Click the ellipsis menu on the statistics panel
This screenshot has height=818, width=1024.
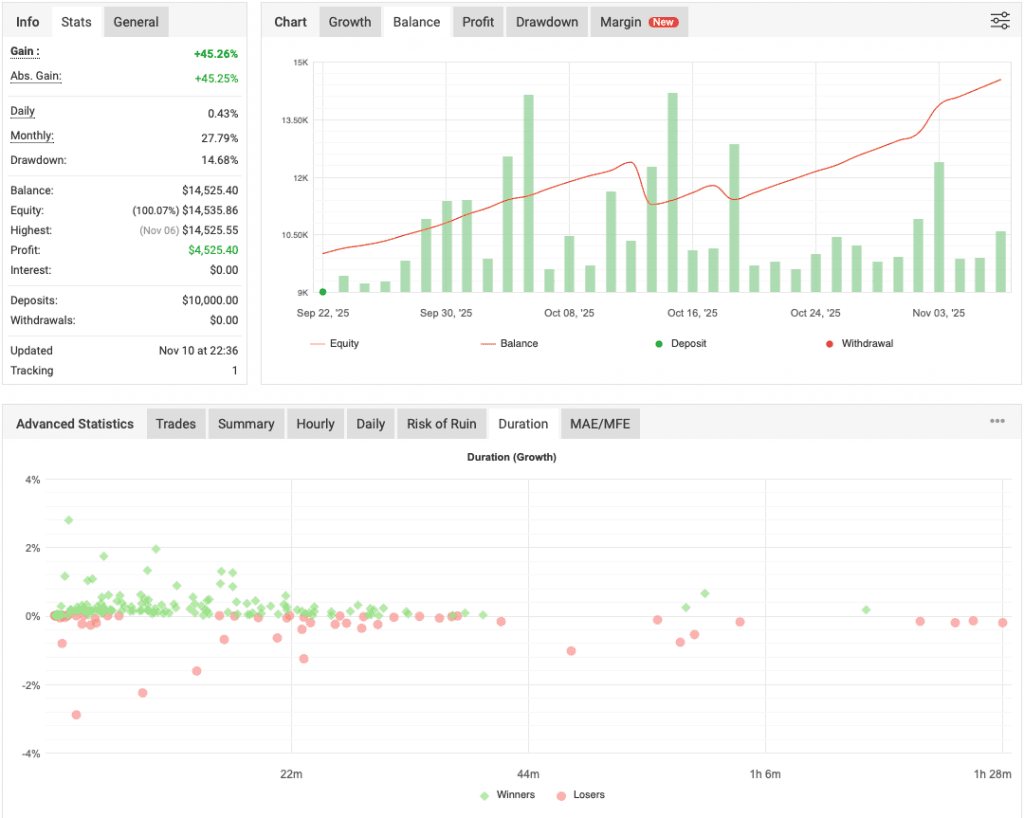pos(997,421)
